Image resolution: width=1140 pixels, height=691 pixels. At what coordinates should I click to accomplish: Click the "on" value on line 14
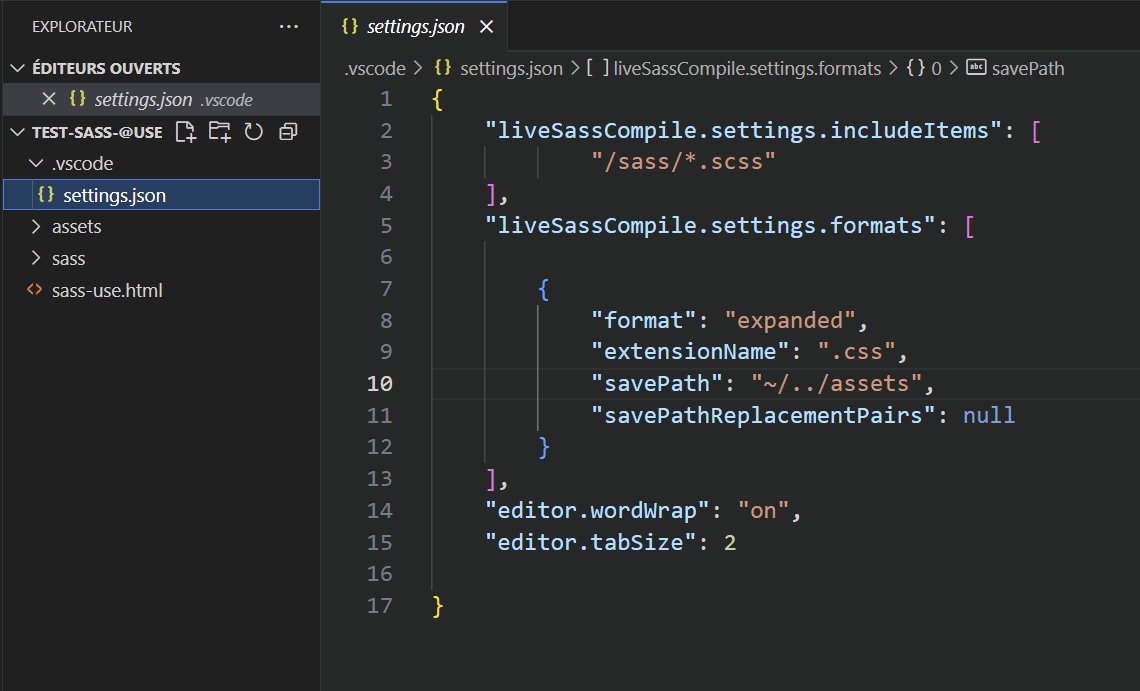763,511
